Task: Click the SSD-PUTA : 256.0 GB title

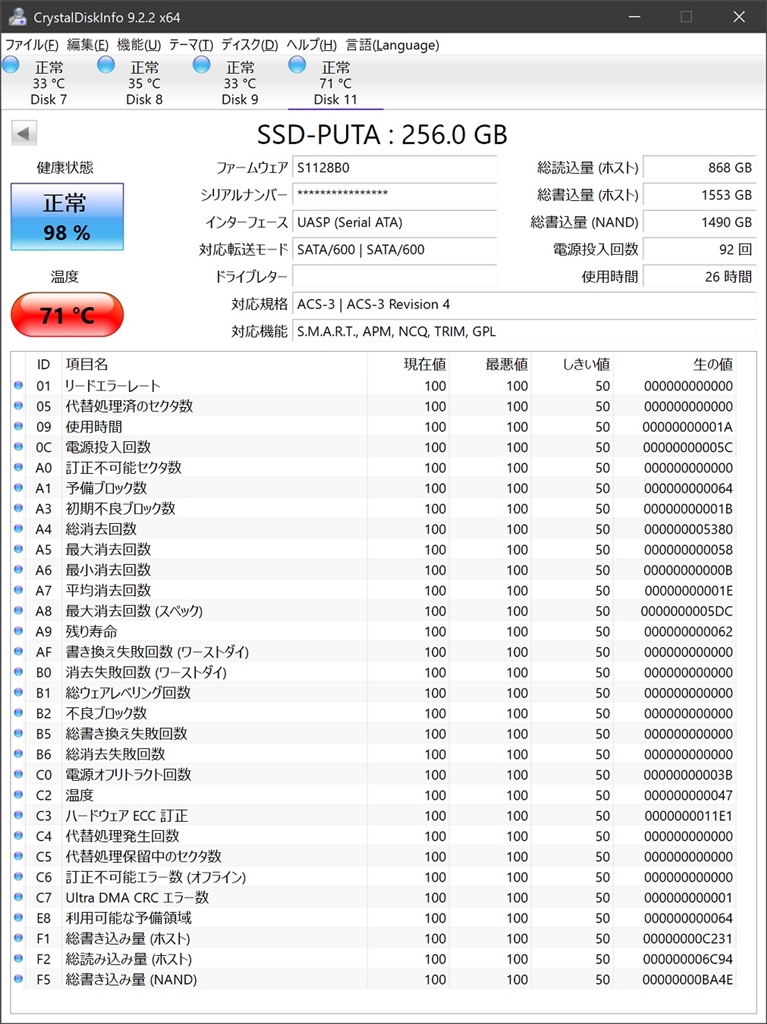Action: [382, 135]
